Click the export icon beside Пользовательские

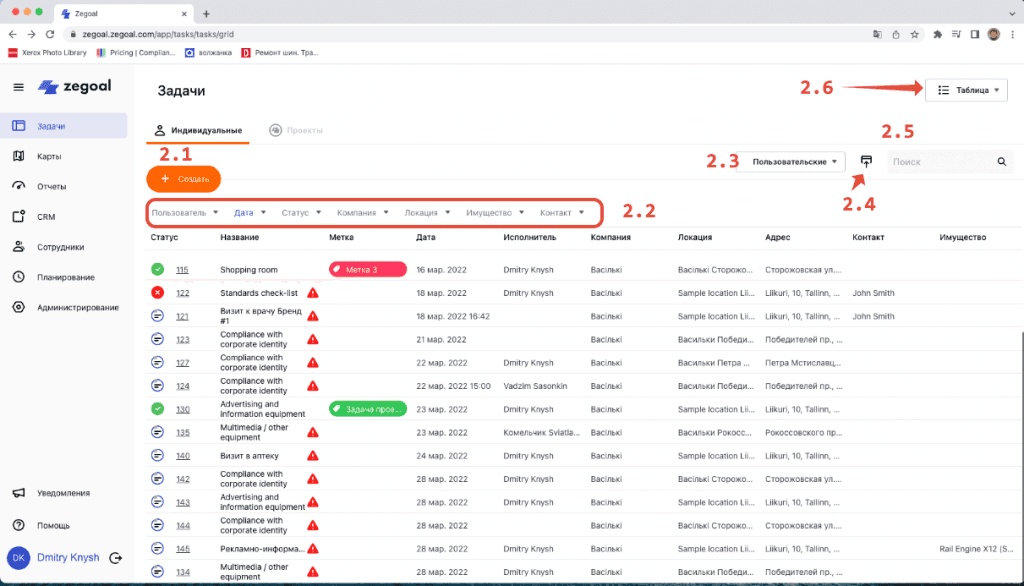(x=866, y=161)
